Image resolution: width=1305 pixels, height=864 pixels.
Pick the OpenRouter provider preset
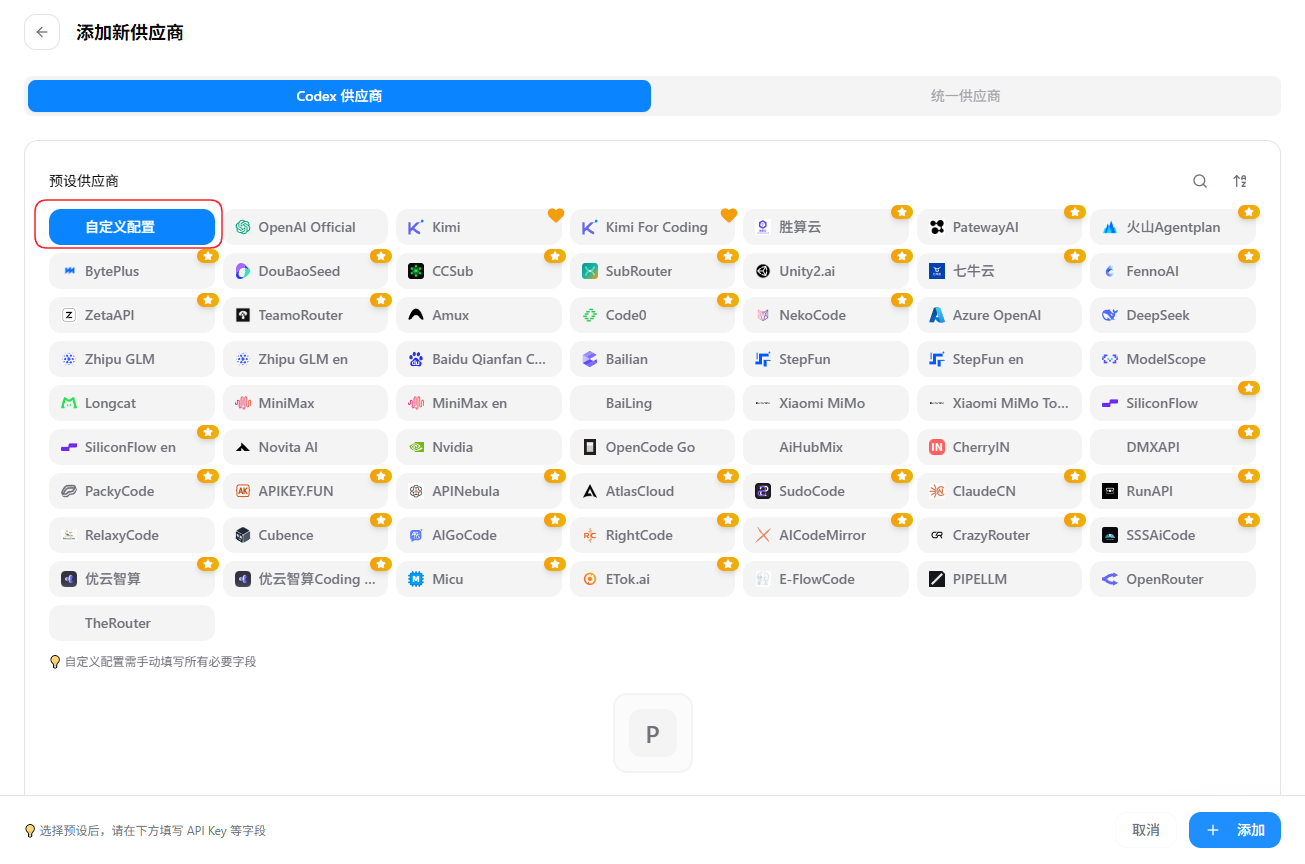[x=1173, y=579]
